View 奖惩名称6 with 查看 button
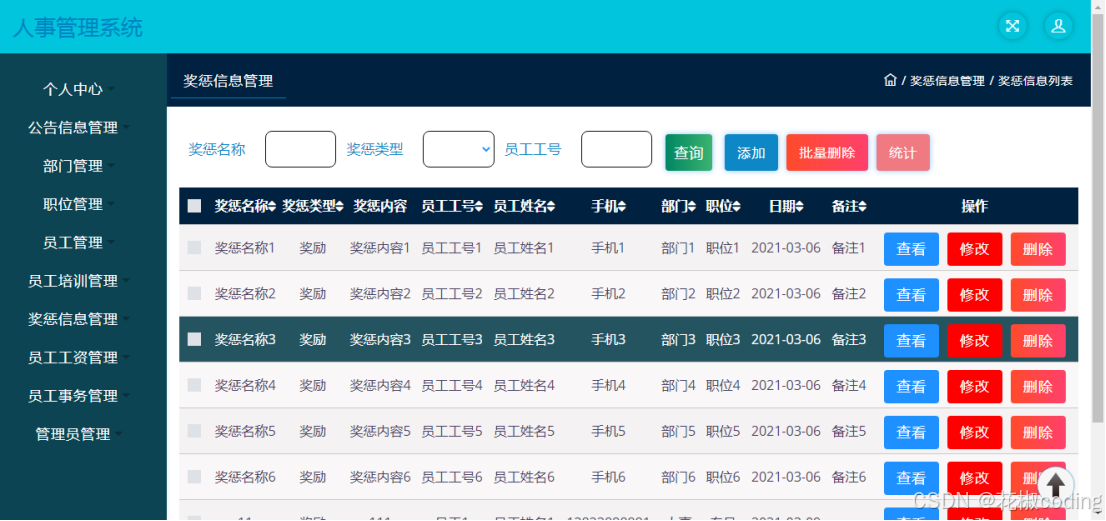 tap(911, 478)
